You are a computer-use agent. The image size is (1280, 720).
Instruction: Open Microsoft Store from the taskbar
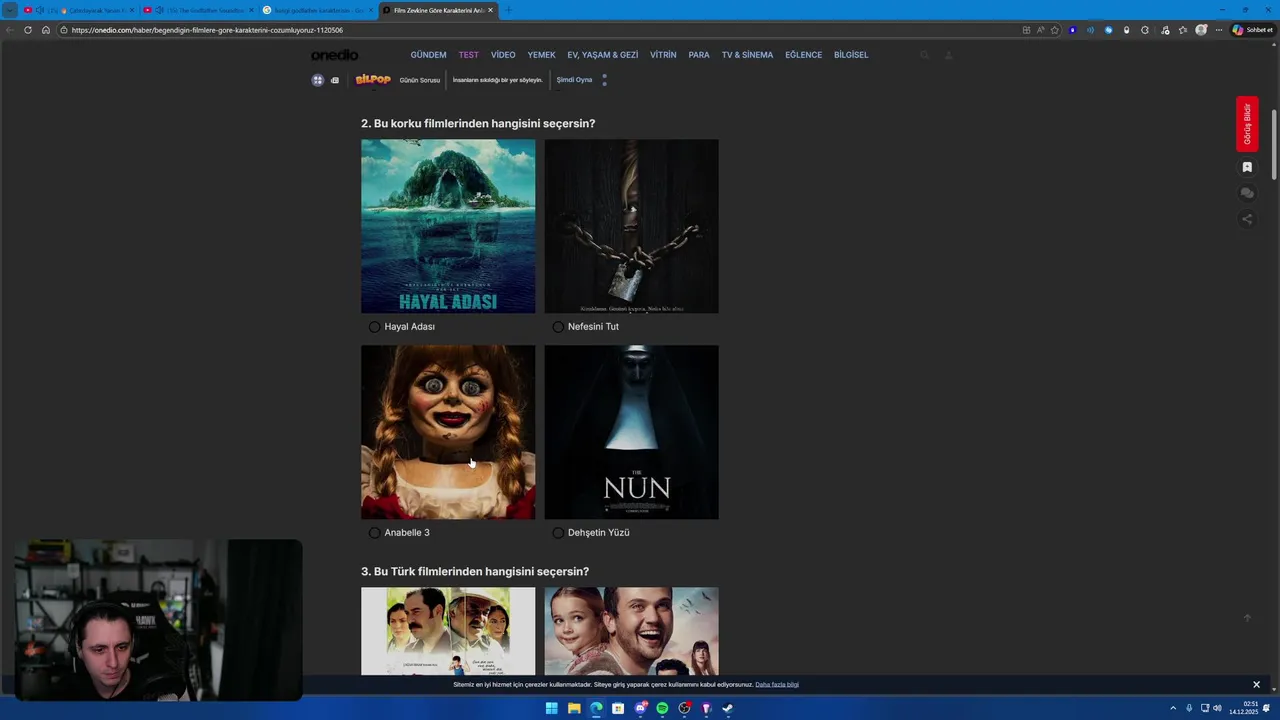coord(618,708)
